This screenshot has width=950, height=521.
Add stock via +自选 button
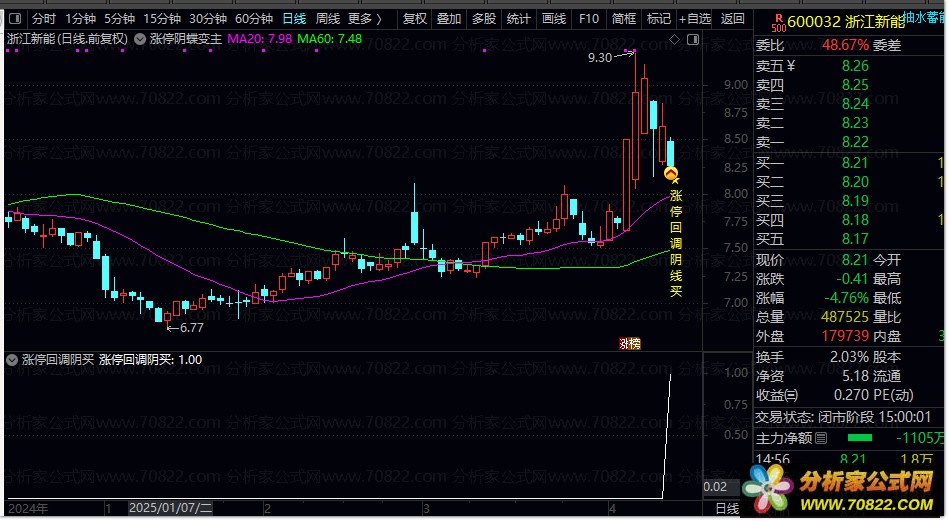tap(695, 19)
